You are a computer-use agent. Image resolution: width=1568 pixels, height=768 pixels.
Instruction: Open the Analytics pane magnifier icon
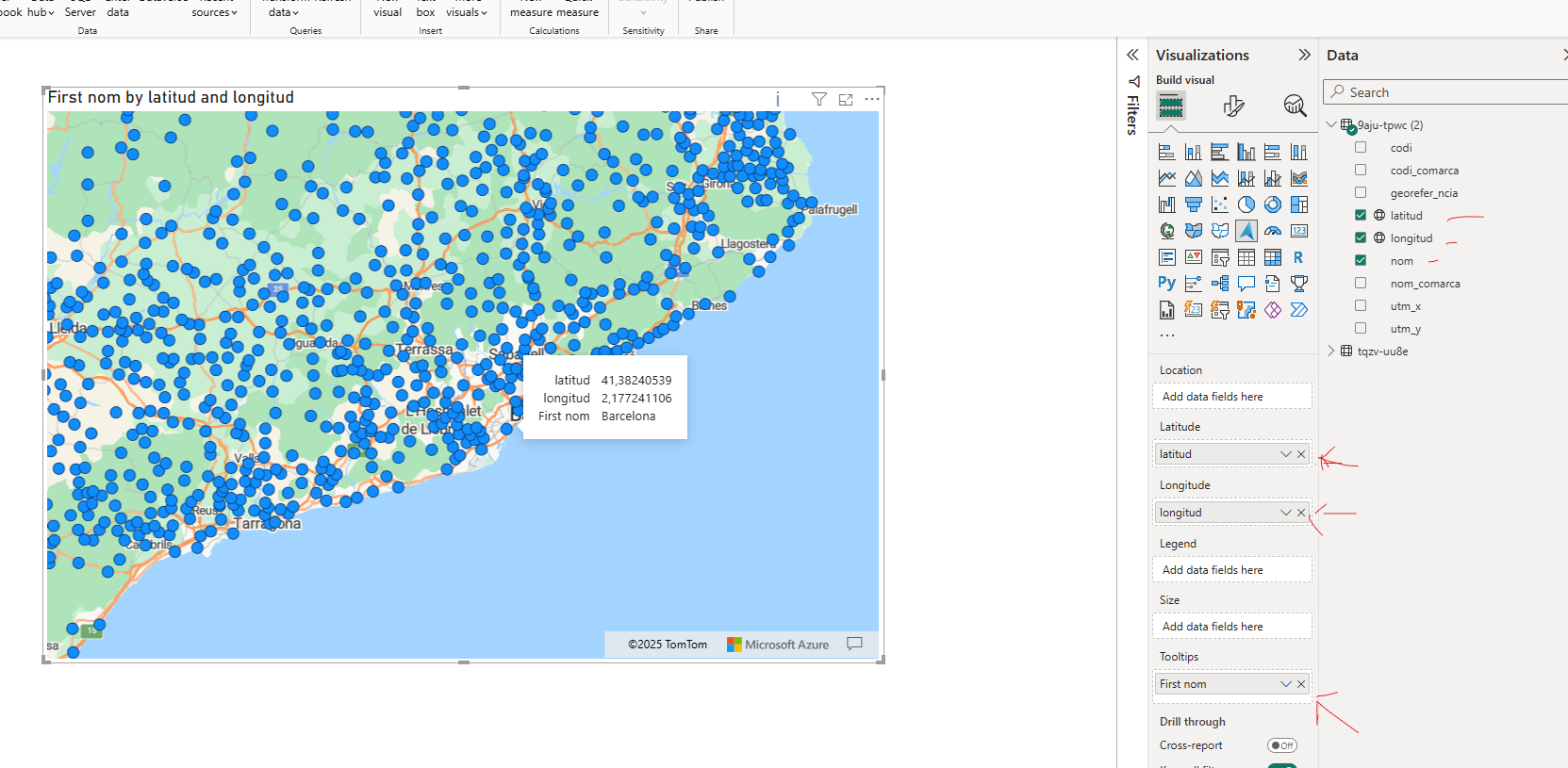coord(1295,106)
